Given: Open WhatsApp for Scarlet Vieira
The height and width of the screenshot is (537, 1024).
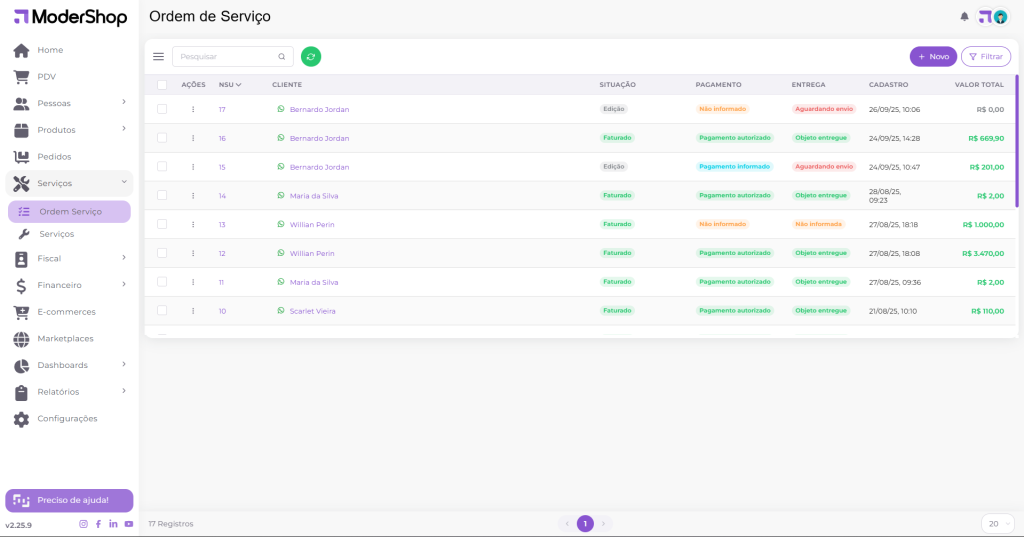Looking at the screenshot, I should click(281, 311).
